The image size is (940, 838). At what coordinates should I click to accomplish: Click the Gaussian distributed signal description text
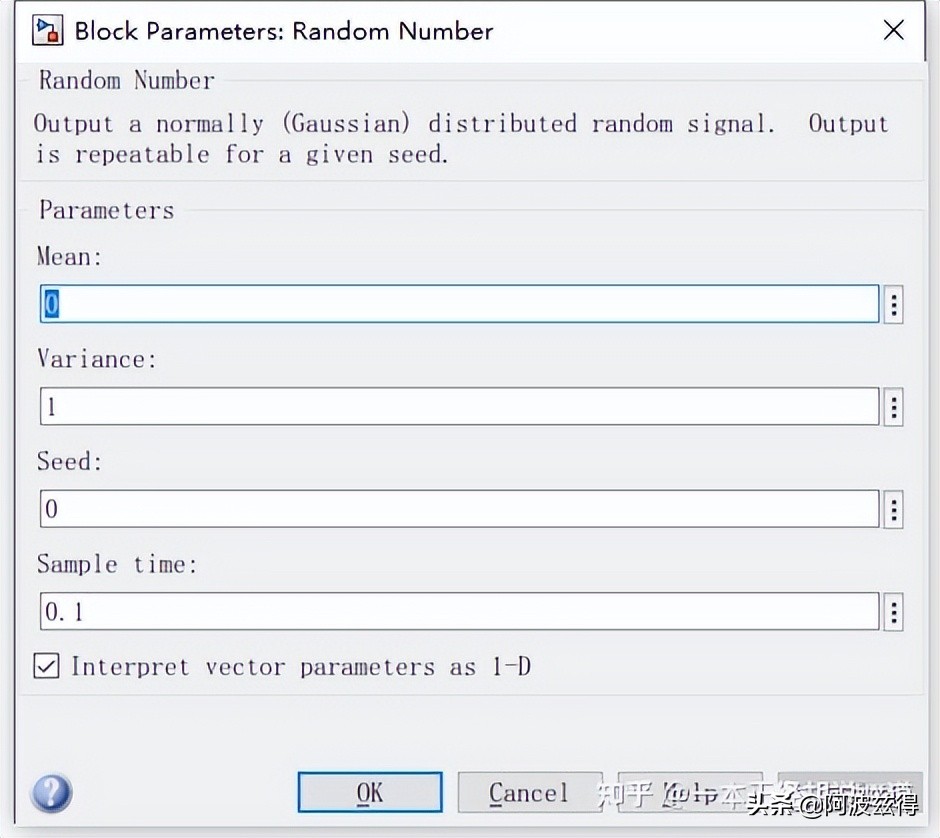pyautogui.click(x=460, y=138)
